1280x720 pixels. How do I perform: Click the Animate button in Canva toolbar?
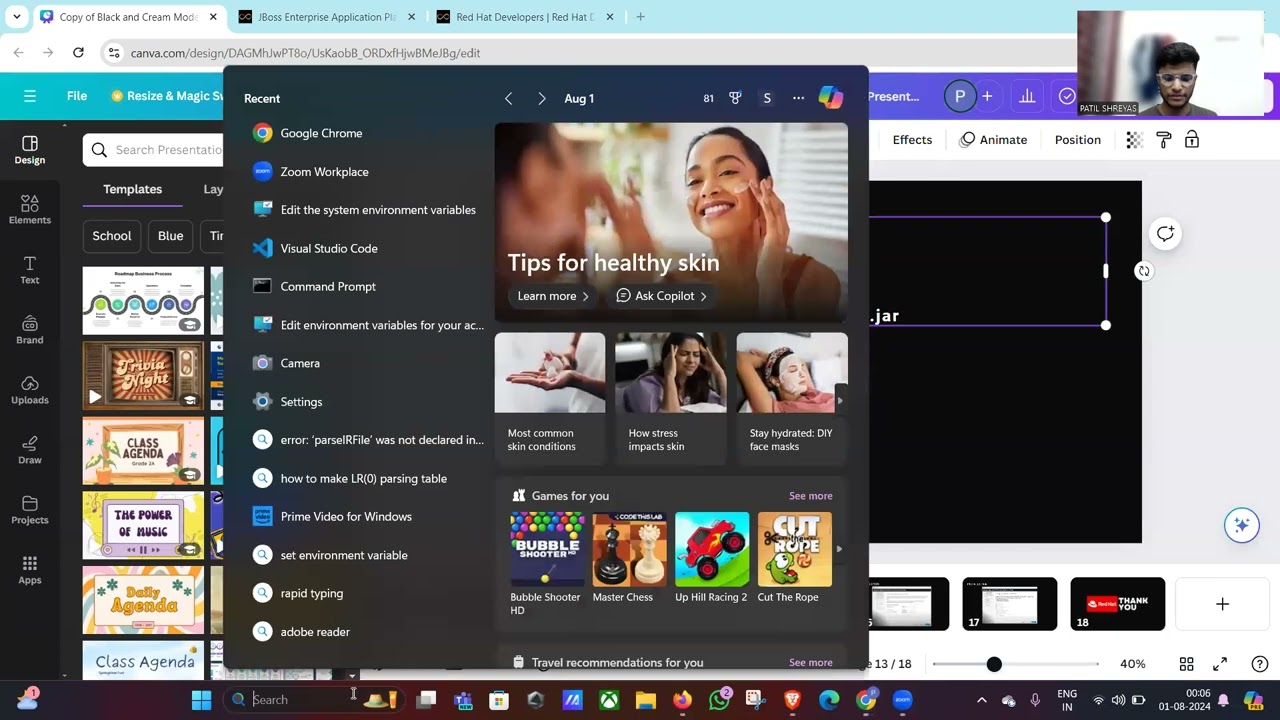tap(993, 140)
